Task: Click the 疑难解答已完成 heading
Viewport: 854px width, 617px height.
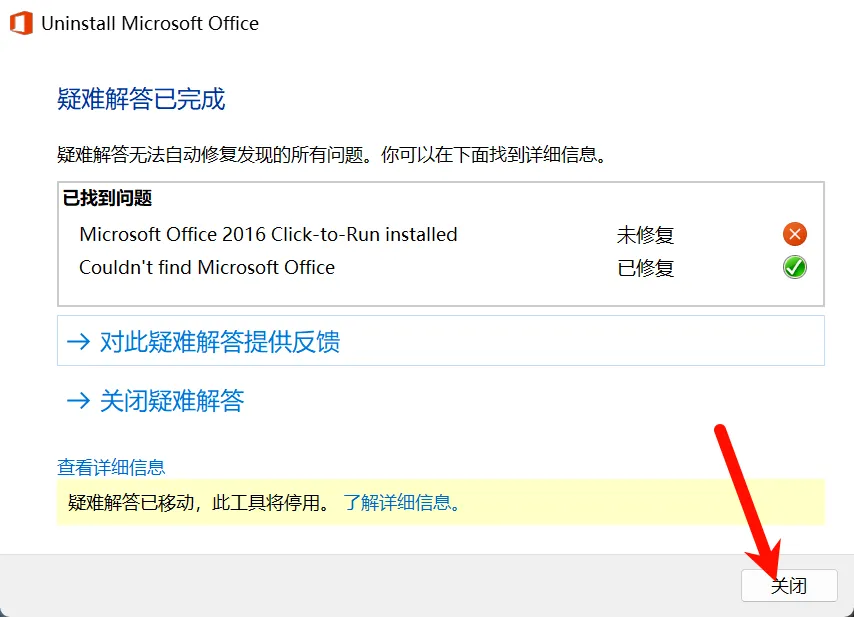Action: (141, 99)
